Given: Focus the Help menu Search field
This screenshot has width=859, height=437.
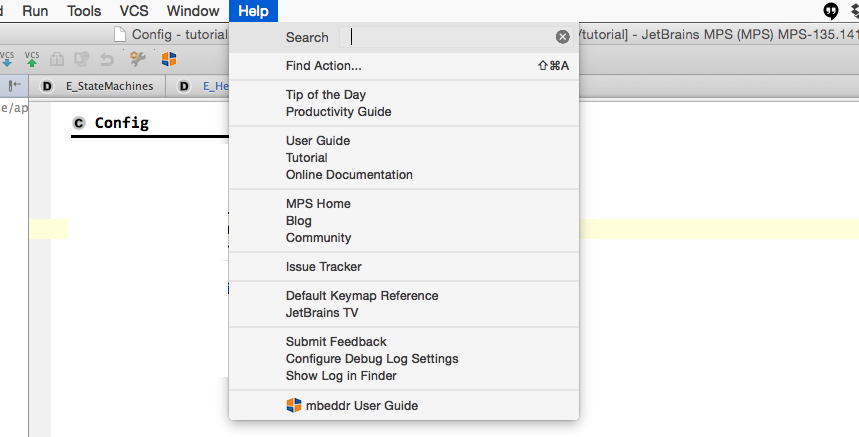Looking at the screenshot, I should coord(456,37).
